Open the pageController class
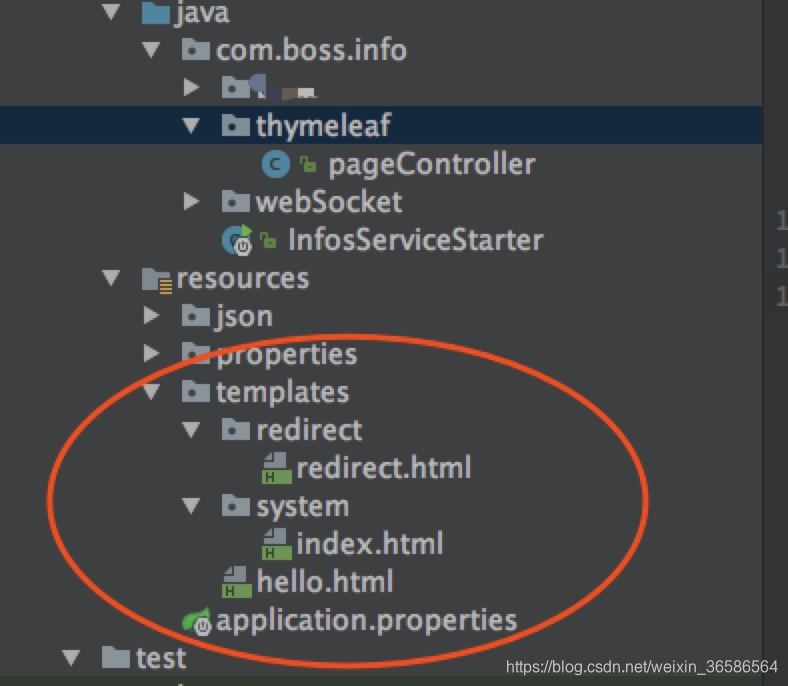 pos(432,165)
